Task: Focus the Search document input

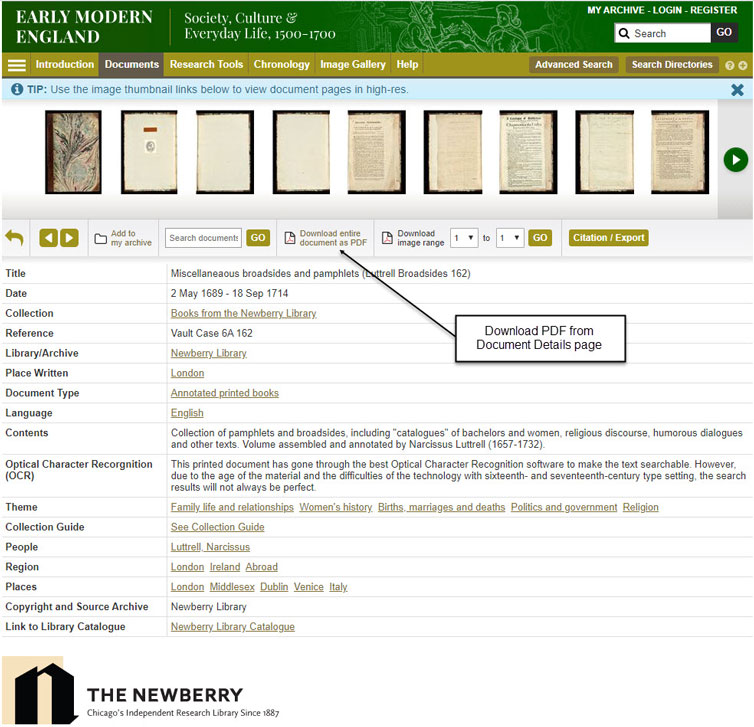Action: point(203,238)
